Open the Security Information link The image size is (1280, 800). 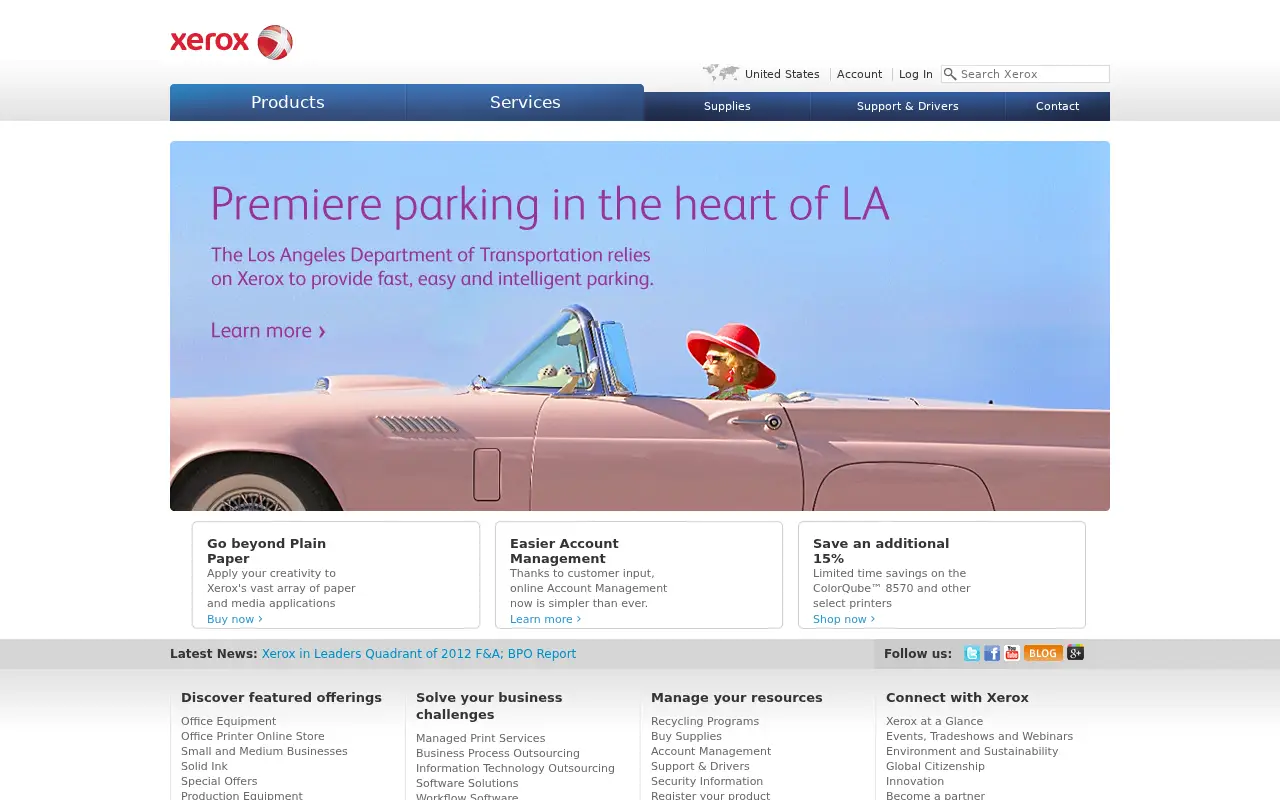tap(707, 781)
